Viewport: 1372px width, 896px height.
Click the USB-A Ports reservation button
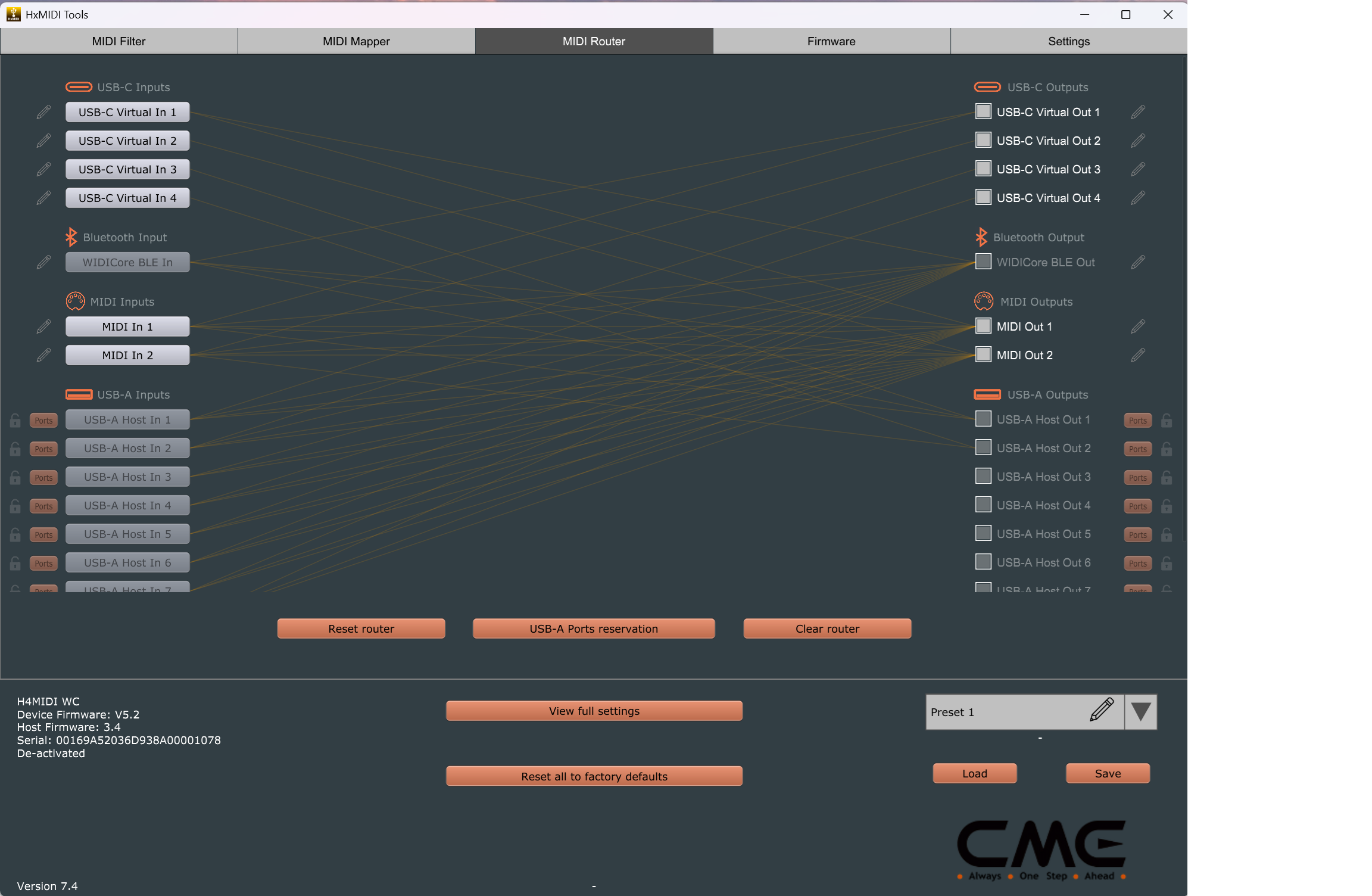pyautogui.click(x=593, y=629)
